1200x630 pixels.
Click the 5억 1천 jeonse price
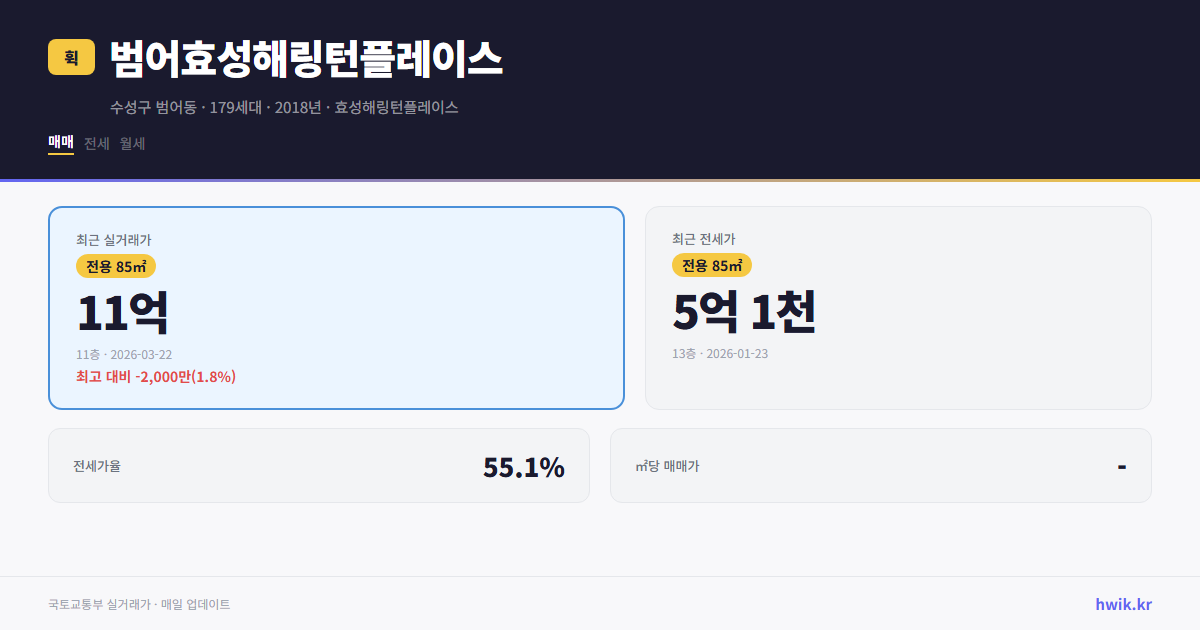[744, 311]
